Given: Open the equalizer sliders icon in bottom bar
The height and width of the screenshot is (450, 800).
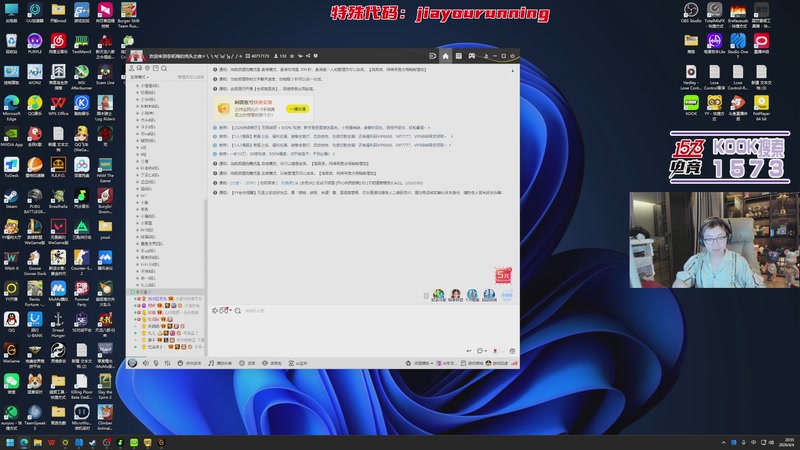Looking at the screenshot, I should coord(167,363).
